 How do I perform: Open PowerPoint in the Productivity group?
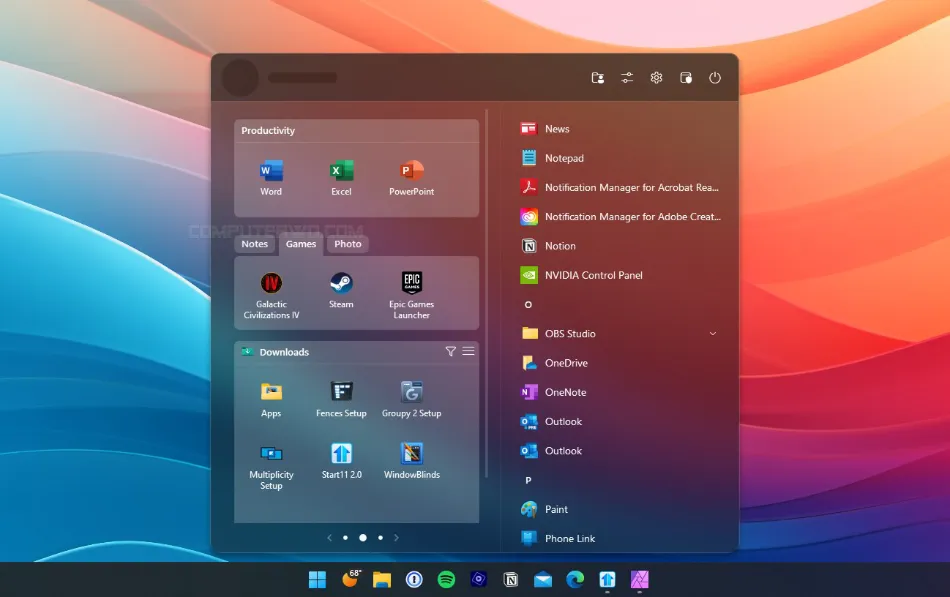coord(411,178)
